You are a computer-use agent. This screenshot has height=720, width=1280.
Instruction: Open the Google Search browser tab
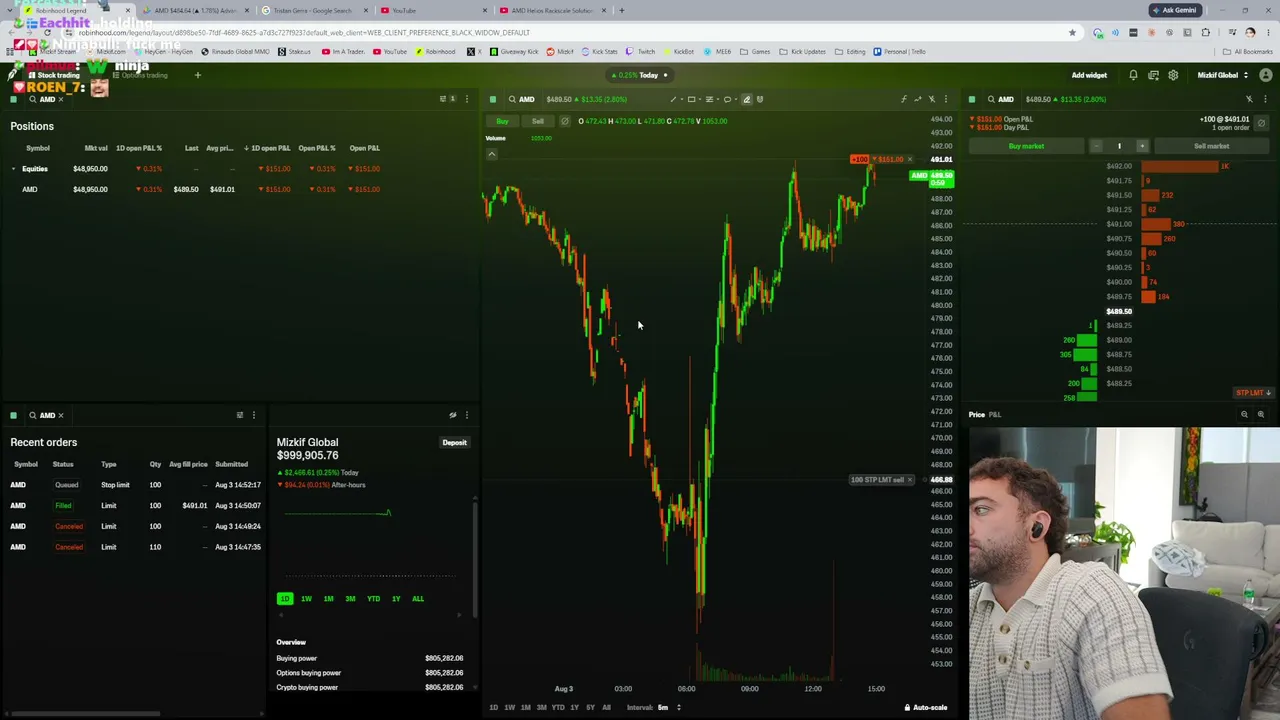[313, 11]
